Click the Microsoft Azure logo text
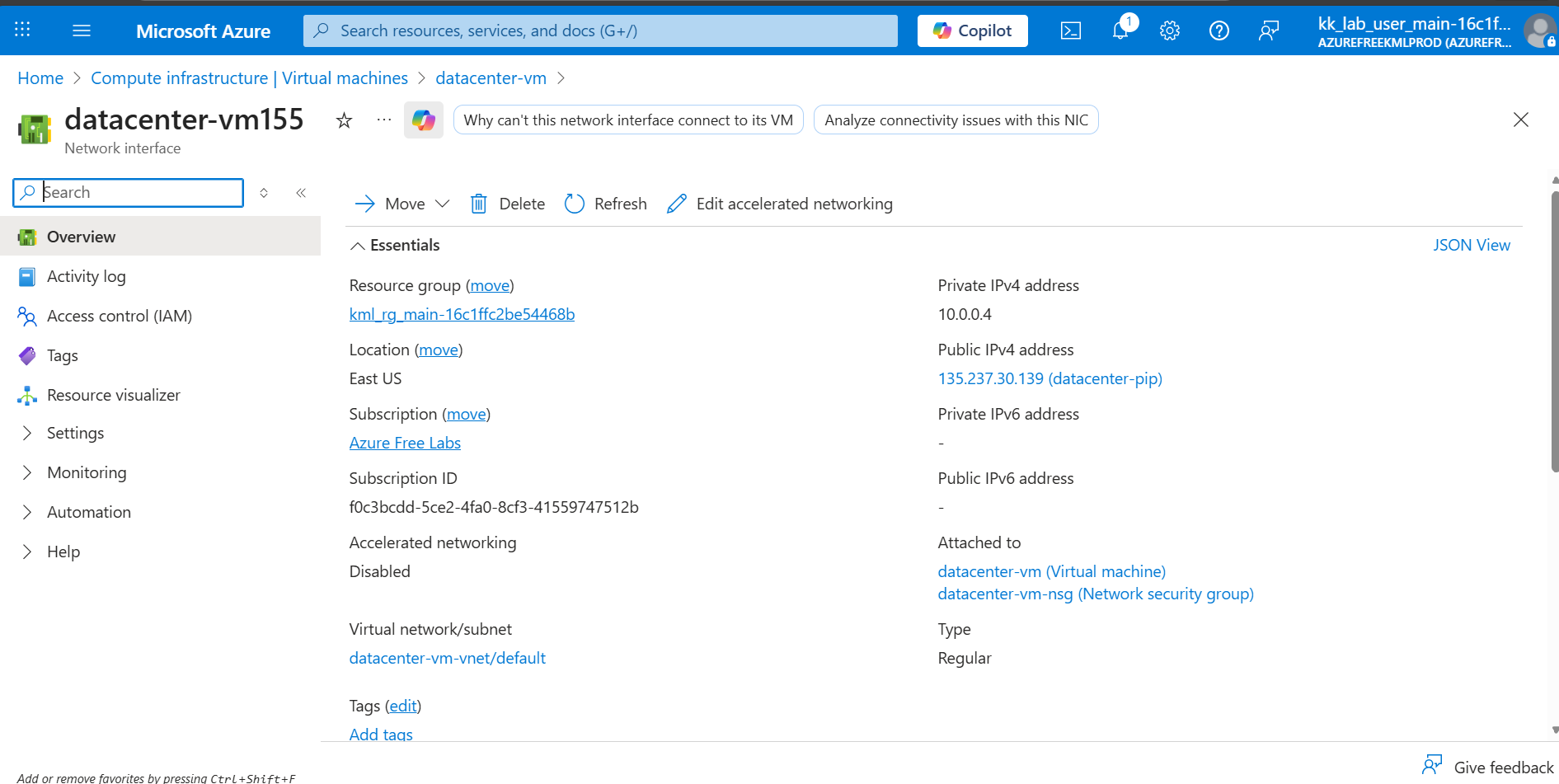 [x=203, y=31]
